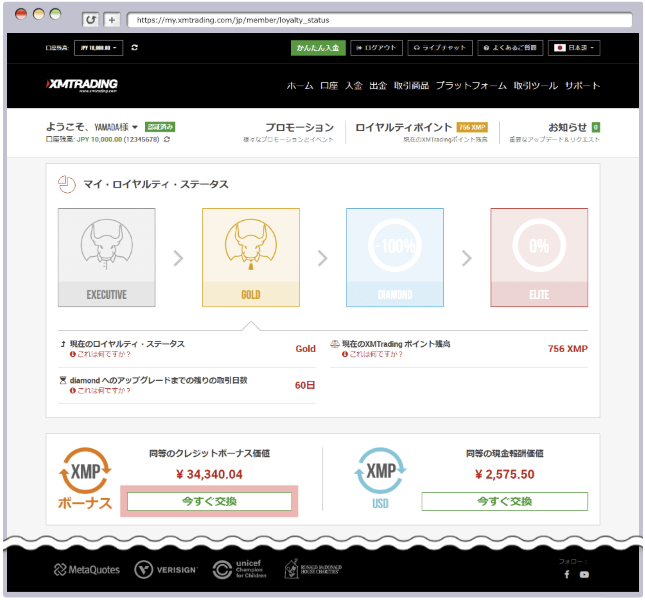The width and height of the screenshot is (645, 600).
Task: Click the hourglass icon beside diamond upgrade
Action: [63, 380]
